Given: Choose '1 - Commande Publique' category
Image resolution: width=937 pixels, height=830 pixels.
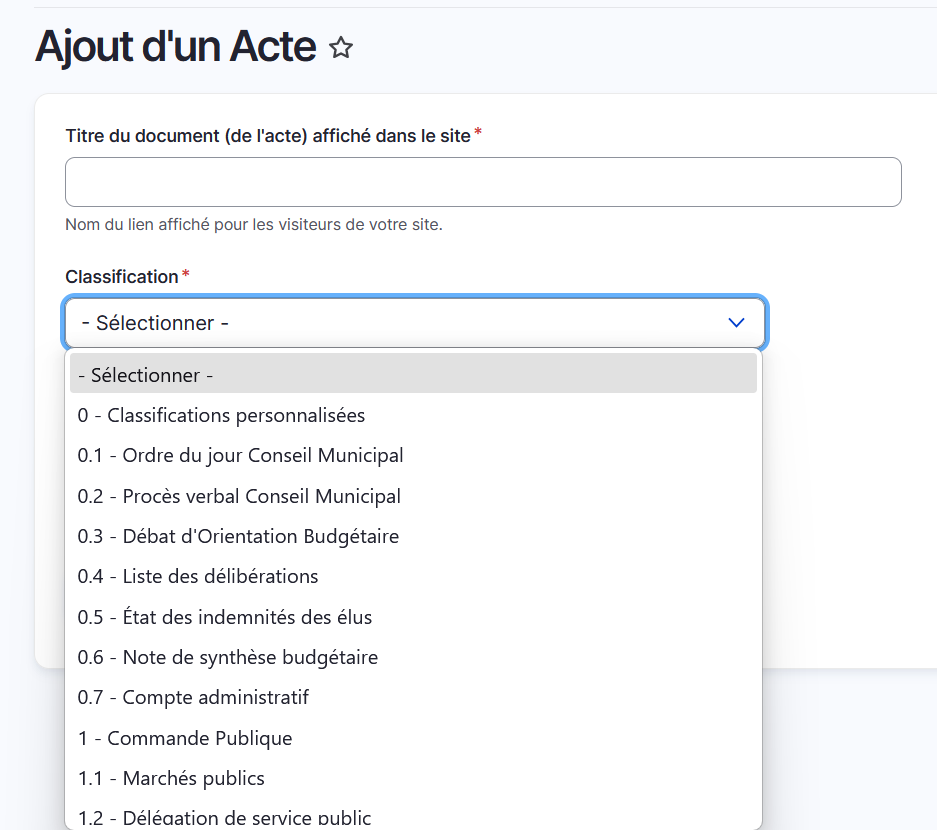Looking at the screenshot, I should (185, 738).
